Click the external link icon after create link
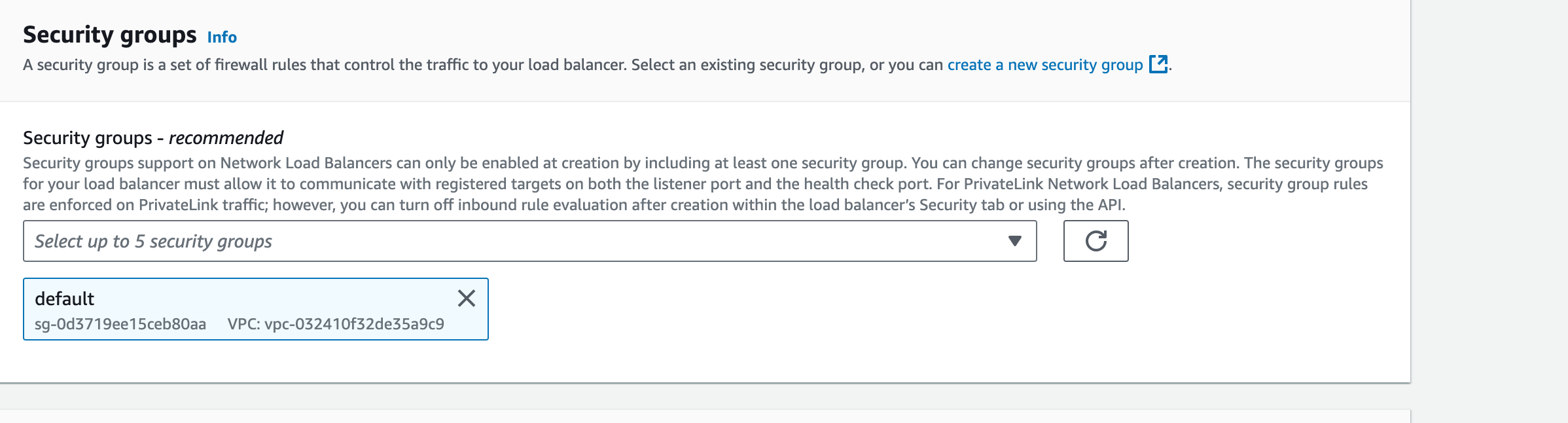Screen dimensions: 1568x423 1158,64
